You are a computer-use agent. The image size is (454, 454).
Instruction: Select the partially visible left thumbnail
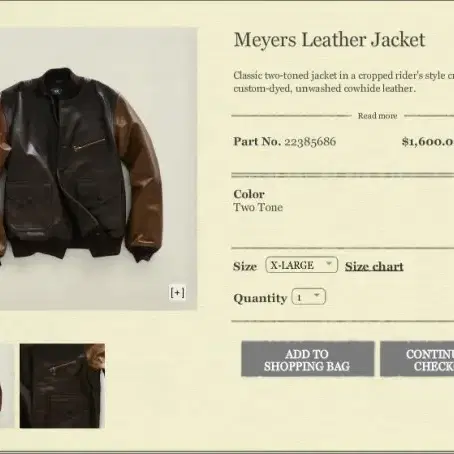[7, 386]
